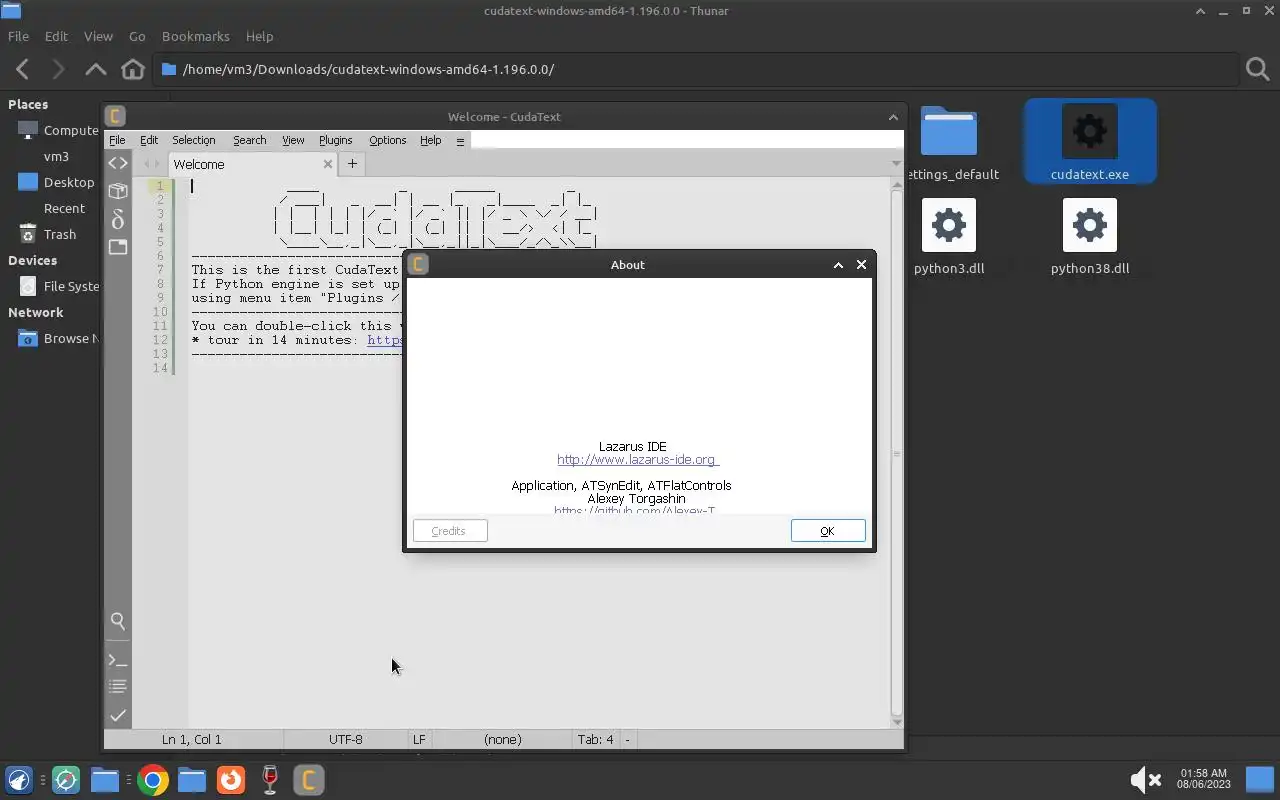Screen dimensions: 1280x800
Task: Select the settings_default folder
Action: pyautogui.click(x=949, y=142)
